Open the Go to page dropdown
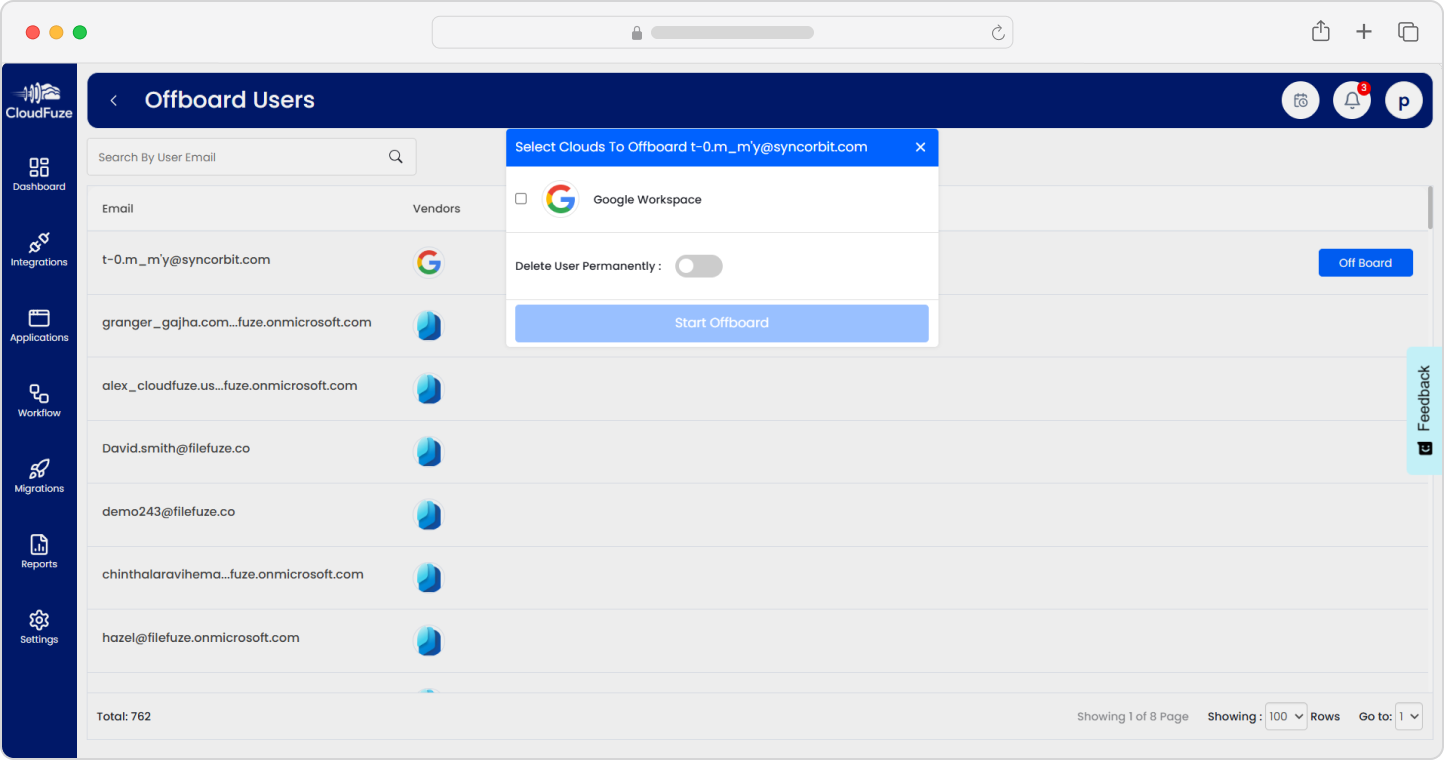The width and height of the screenshot is (1444, 760). click(1408, 716)
